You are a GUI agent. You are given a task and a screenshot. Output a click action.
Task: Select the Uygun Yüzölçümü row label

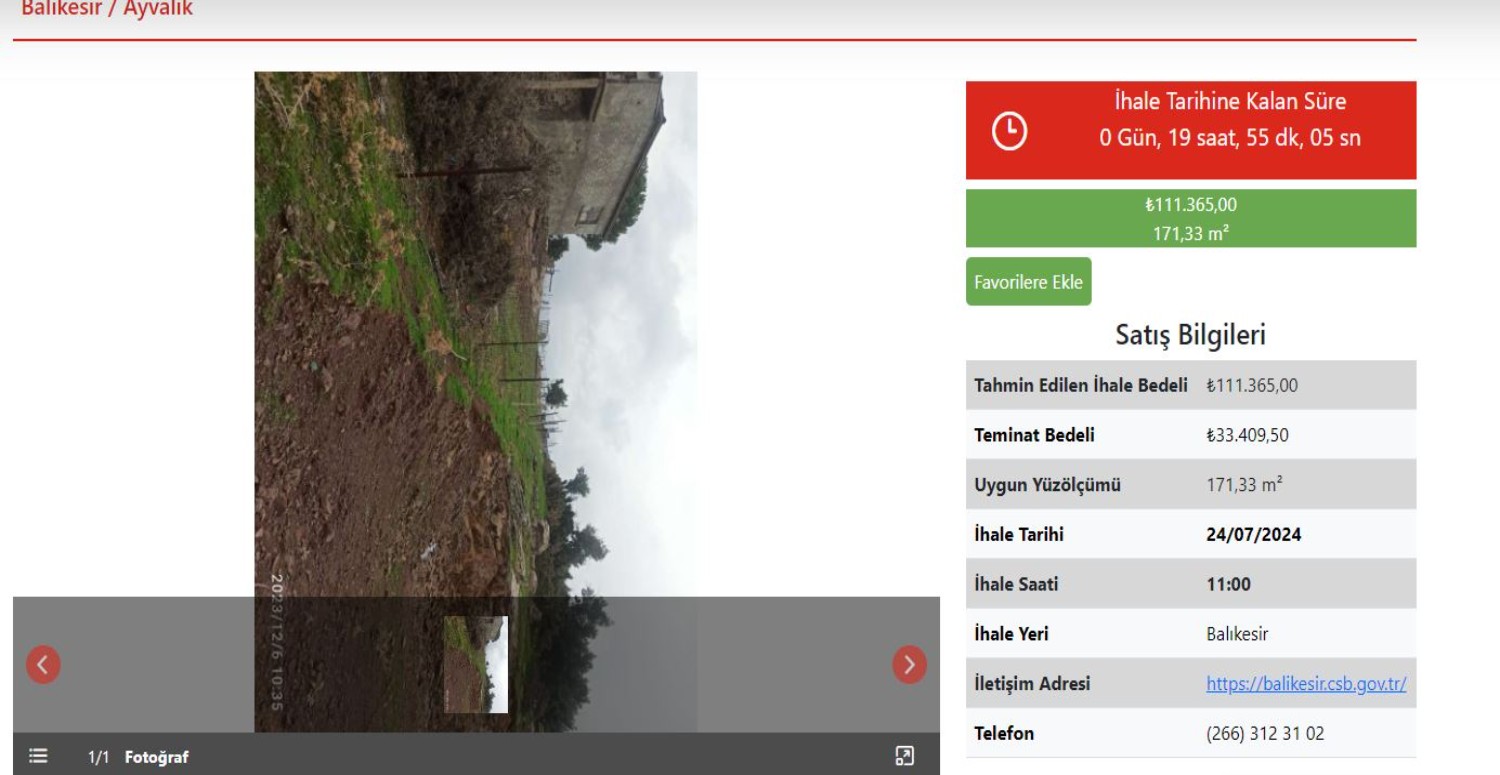coord(1047,485)
